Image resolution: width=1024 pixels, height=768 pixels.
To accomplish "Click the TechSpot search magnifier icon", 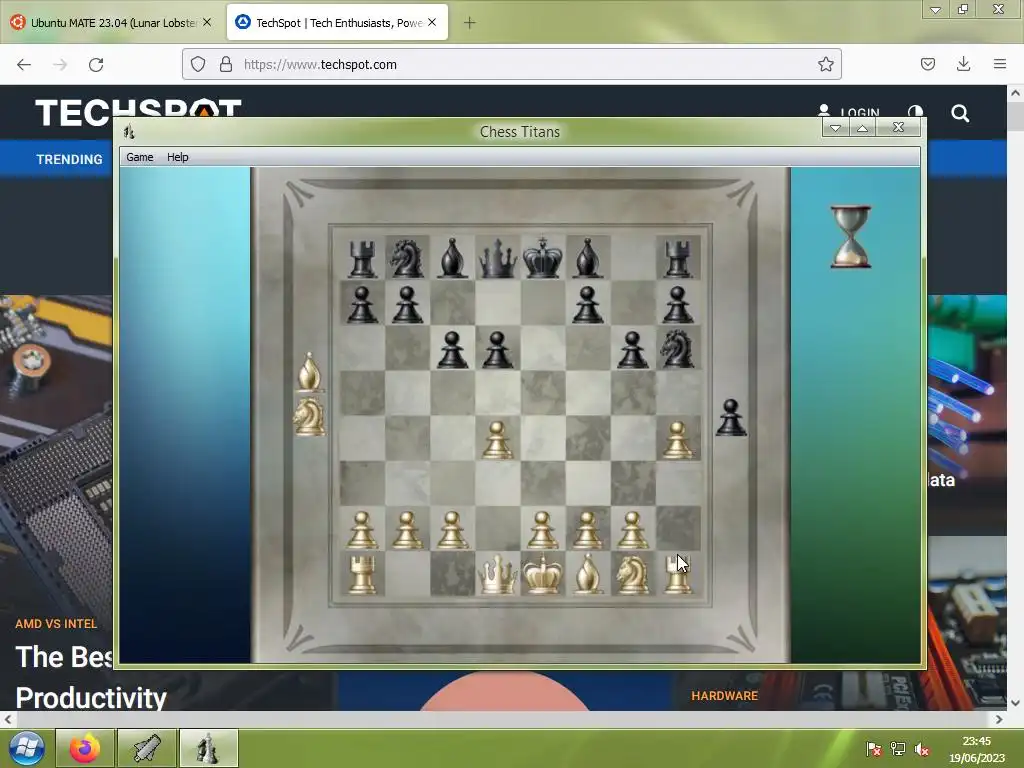I will pos(960,113).
